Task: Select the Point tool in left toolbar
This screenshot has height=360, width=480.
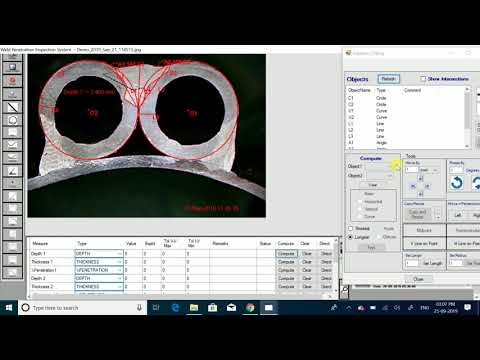Action: tap(13, 183)
